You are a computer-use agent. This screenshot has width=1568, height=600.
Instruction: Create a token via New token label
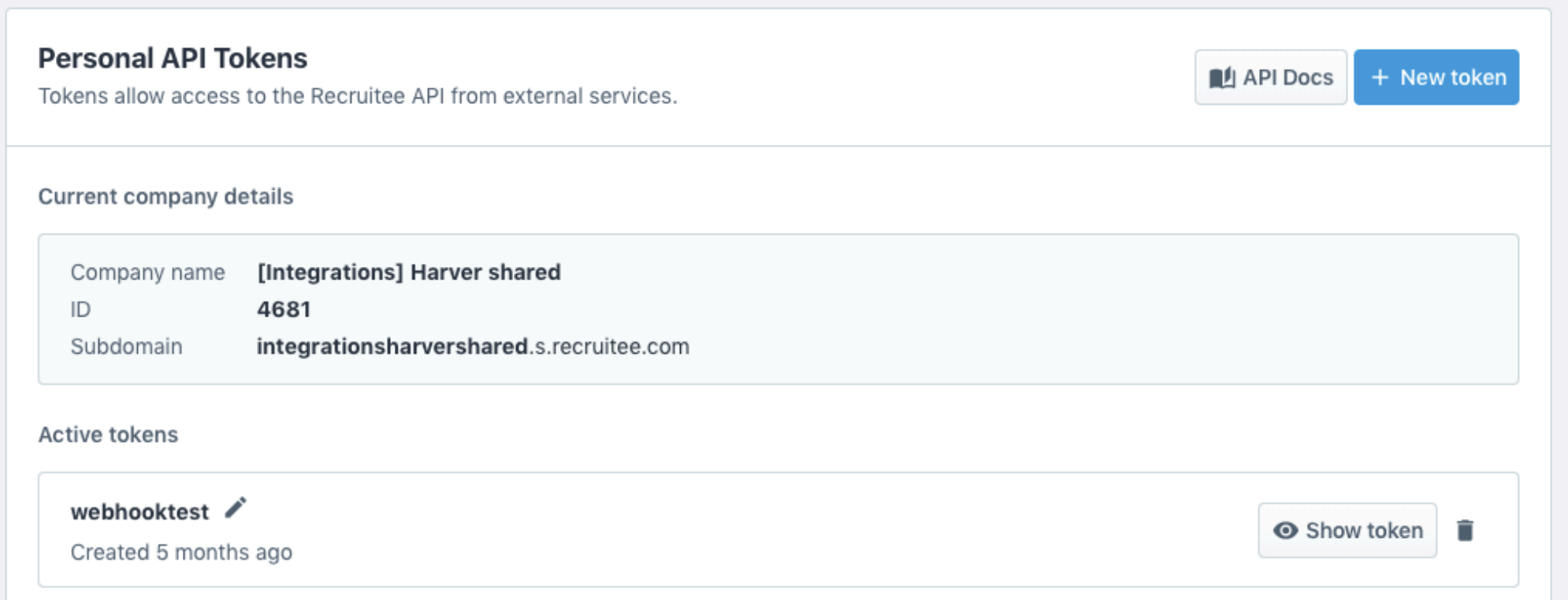pyautogui.click(x=1453, y=77)
